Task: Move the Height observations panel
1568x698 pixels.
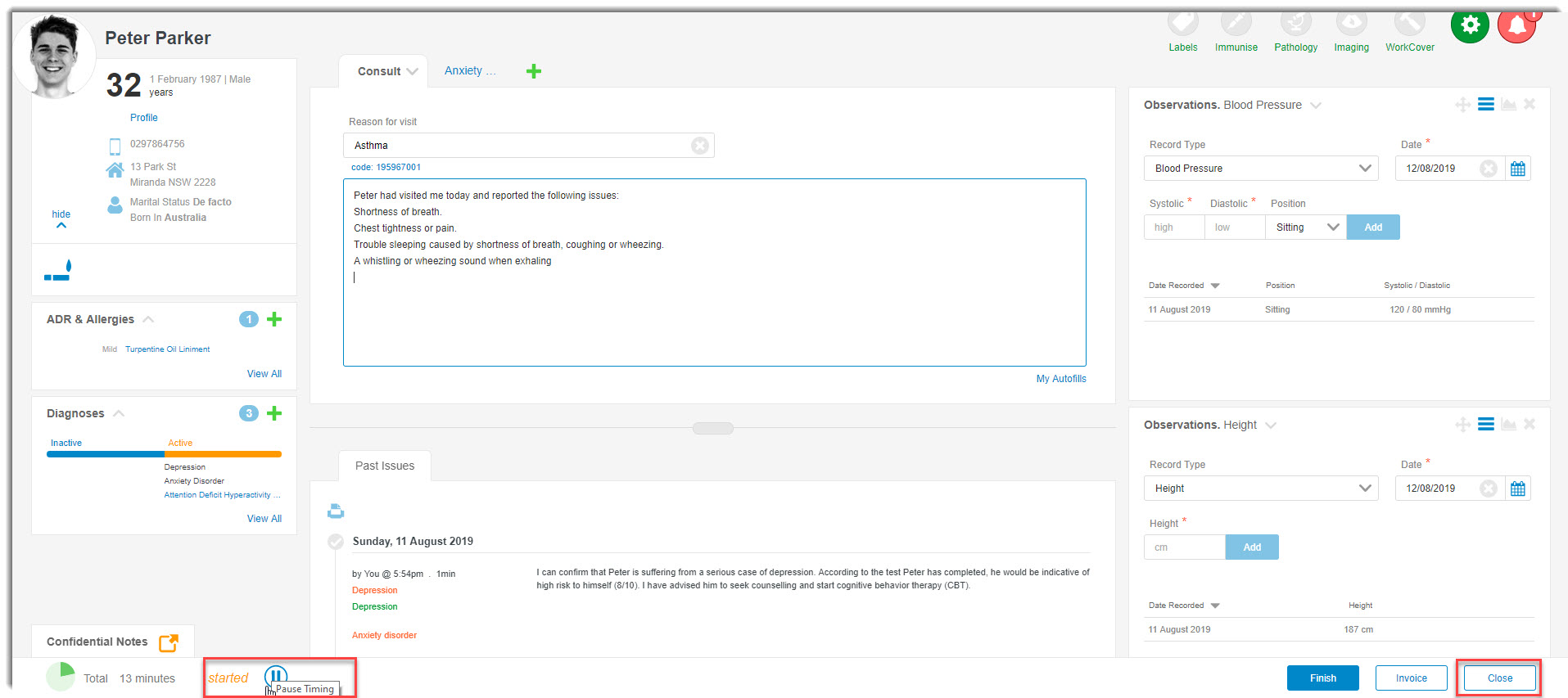Action: coord(1462,425)
